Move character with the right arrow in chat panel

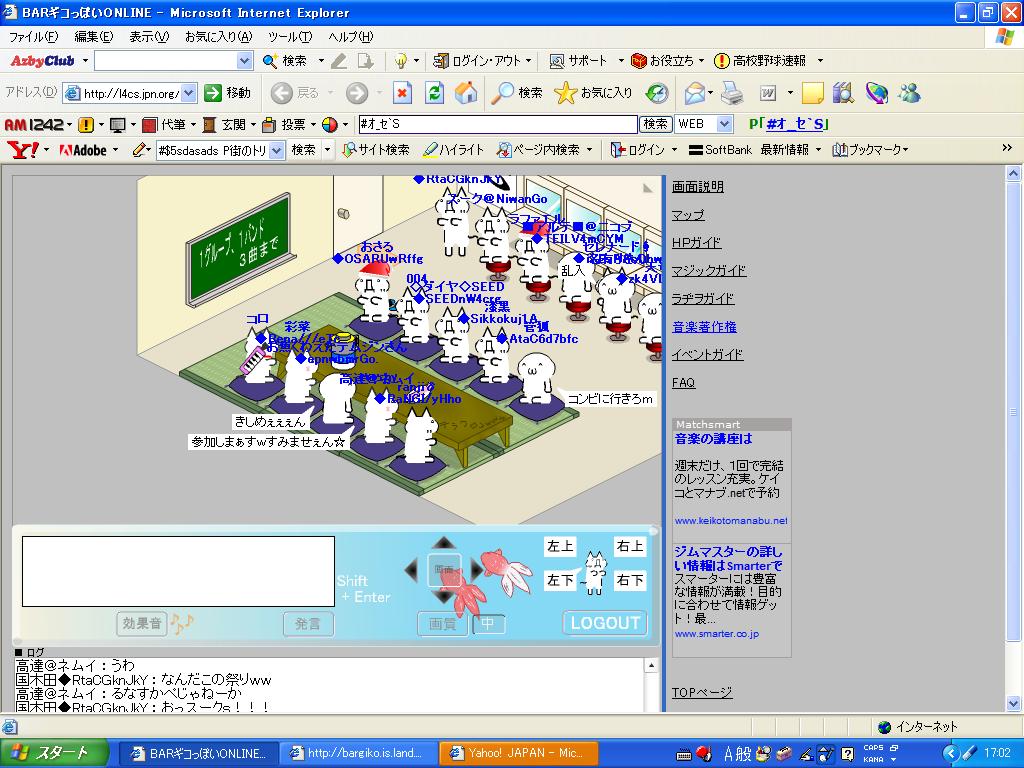click(477, 569)
